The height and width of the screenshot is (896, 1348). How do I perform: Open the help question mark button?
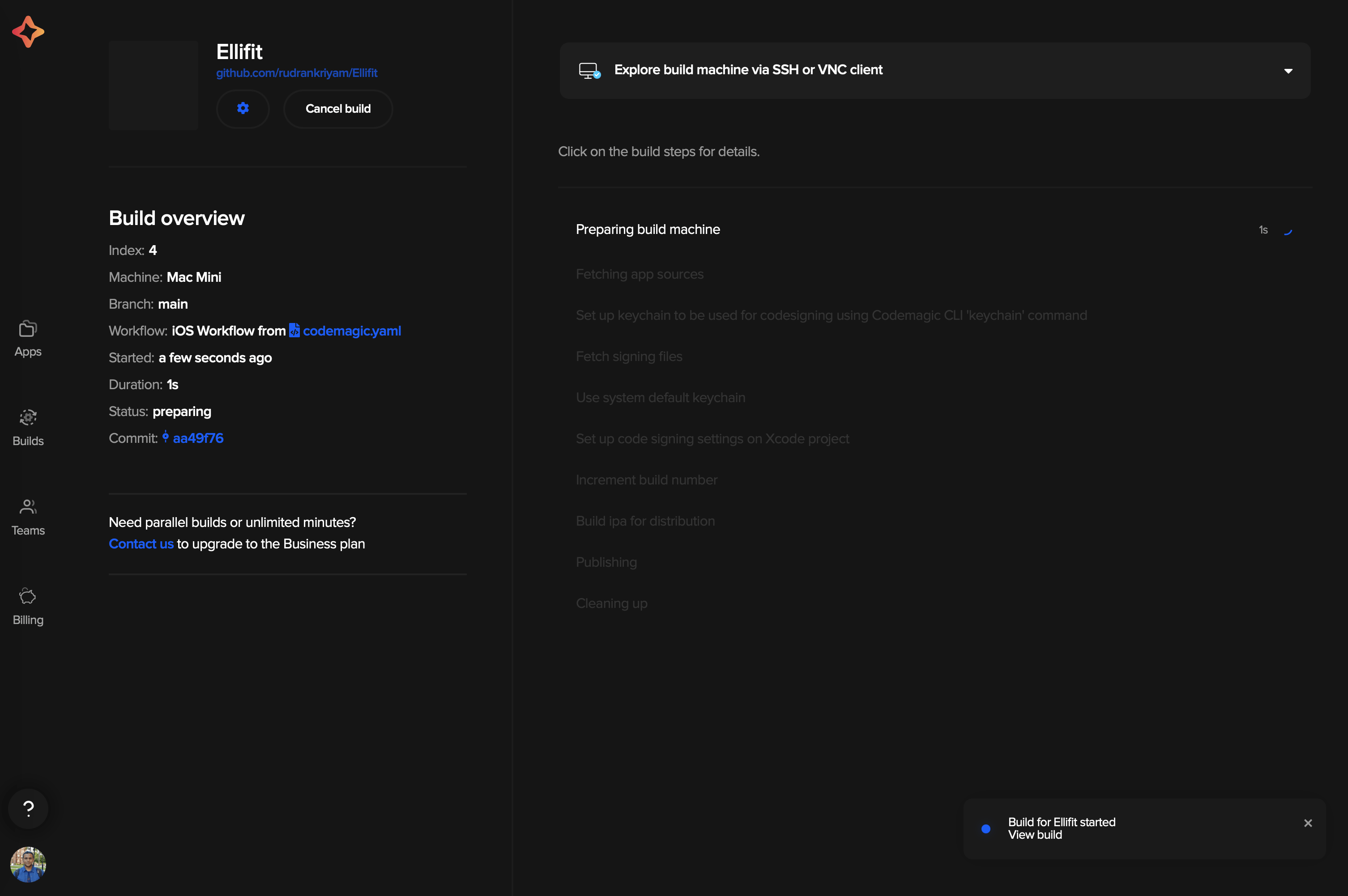click(28, 808)
